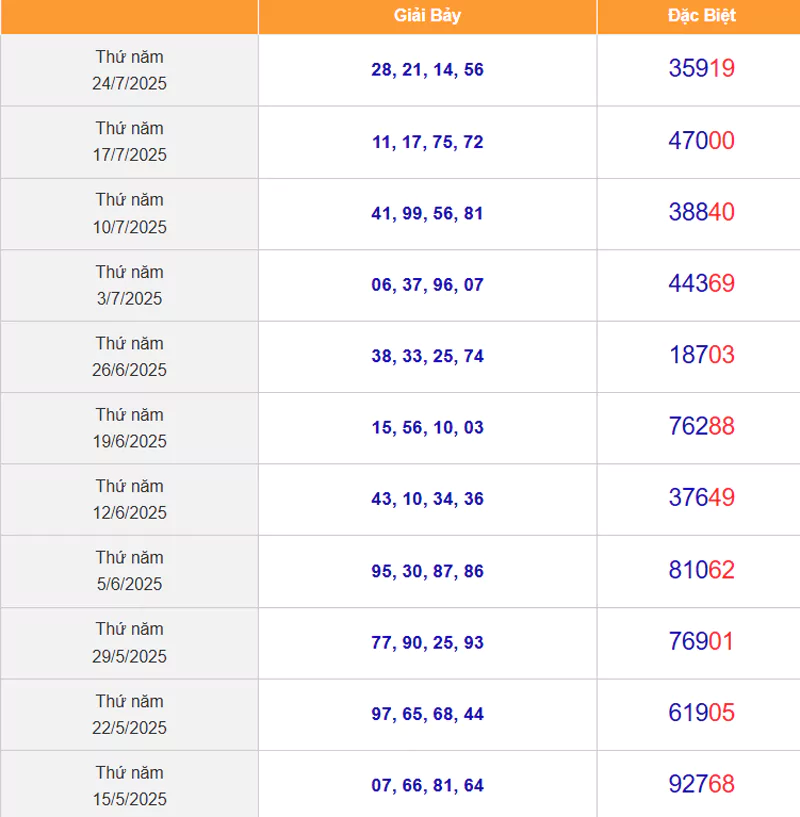Click special prize number 38840
This screenshot has height=817, width=800.
click(701, 212)
